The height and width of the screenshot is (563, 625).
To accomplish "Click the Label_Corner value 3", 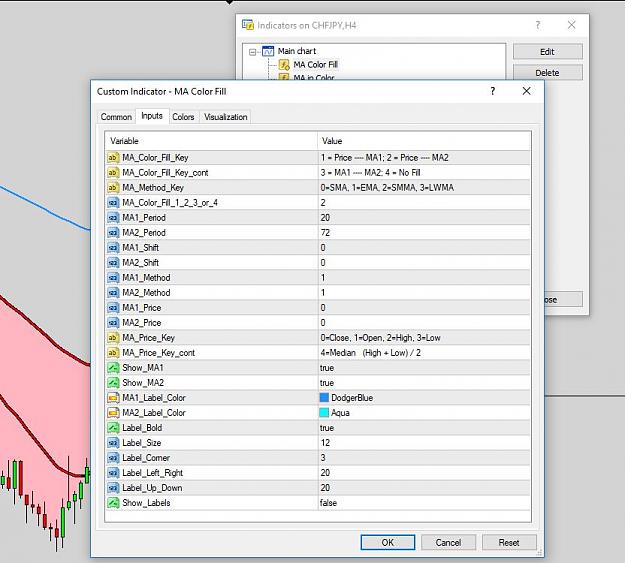I will [x=323, y=458].
